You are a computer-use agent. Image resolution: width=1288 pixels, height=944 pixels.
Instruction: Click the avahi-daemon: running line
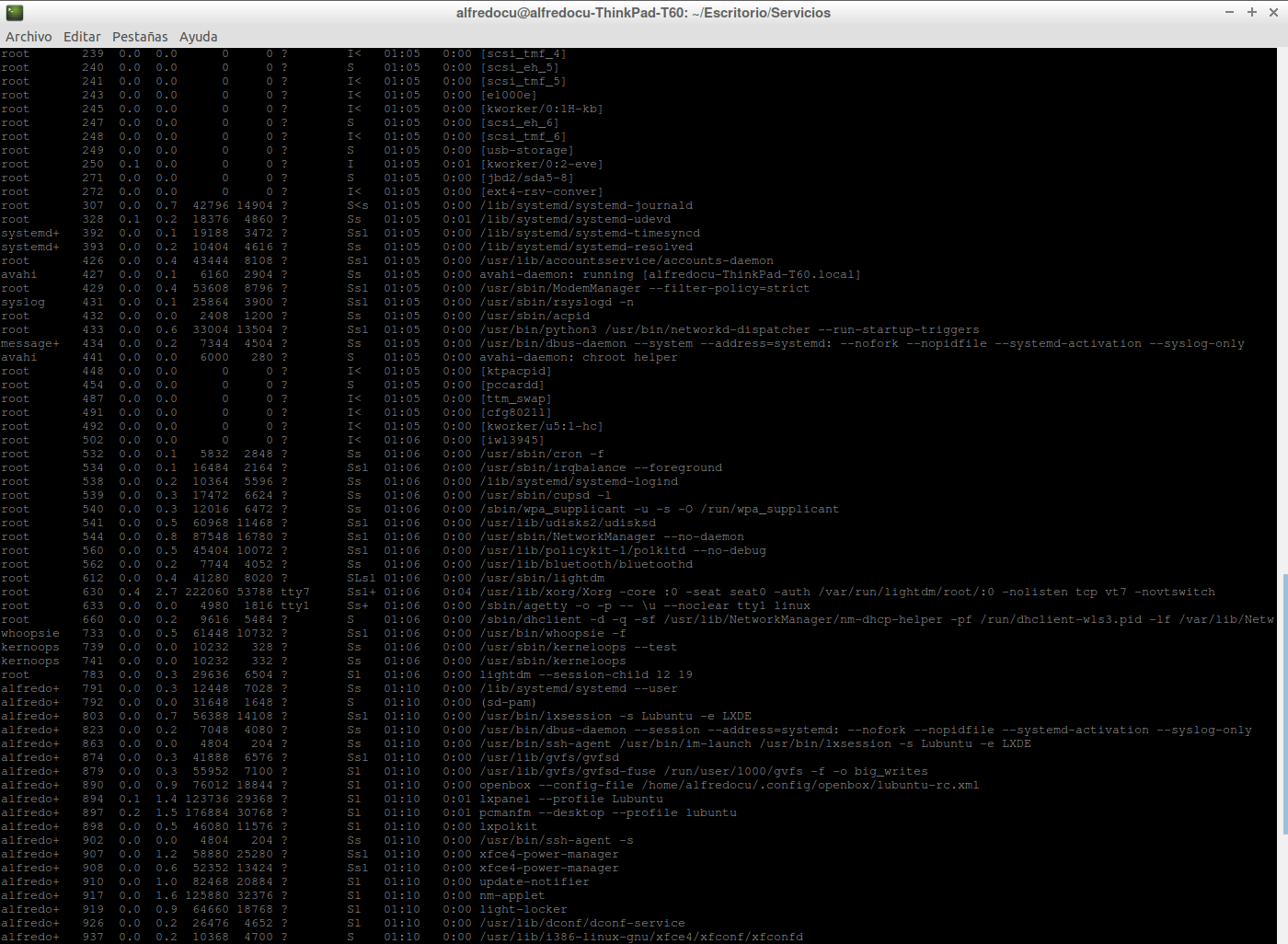(671, 275)
